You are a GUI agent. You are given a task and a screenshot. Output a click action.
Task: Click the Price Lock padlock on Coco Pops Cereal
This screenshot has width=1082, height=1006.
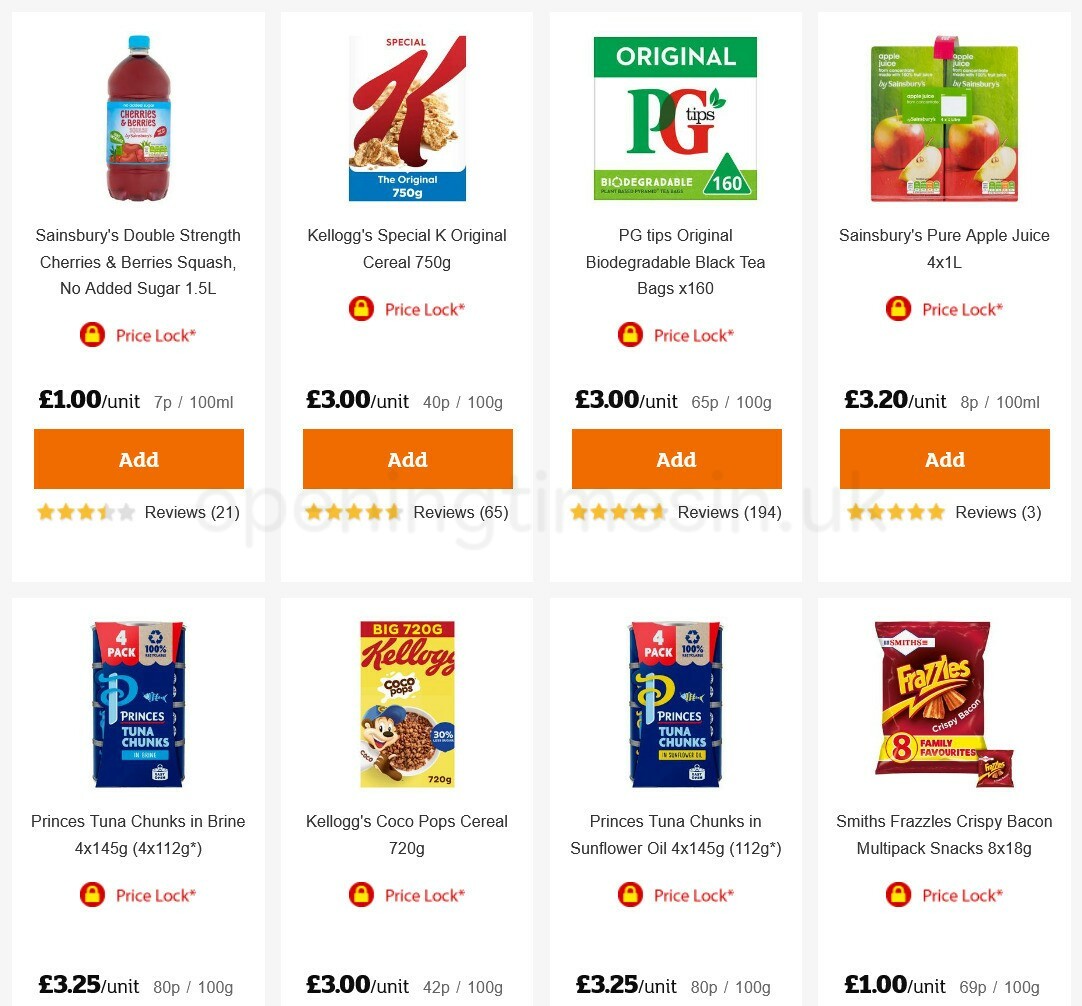361,894
